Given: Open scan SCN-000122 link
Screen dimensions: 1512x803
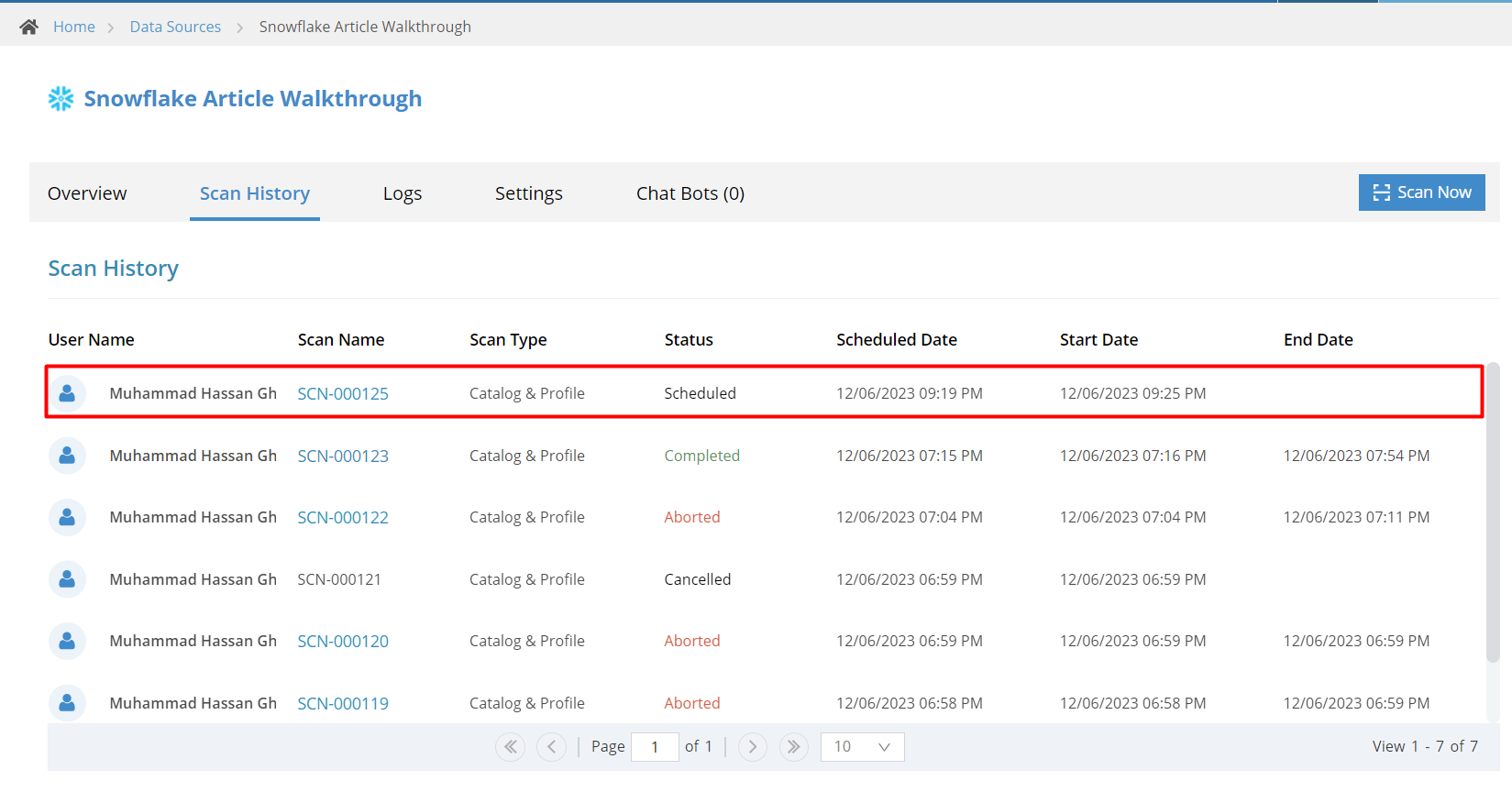Looking at the screenshot, I should (x=343, y=517).
